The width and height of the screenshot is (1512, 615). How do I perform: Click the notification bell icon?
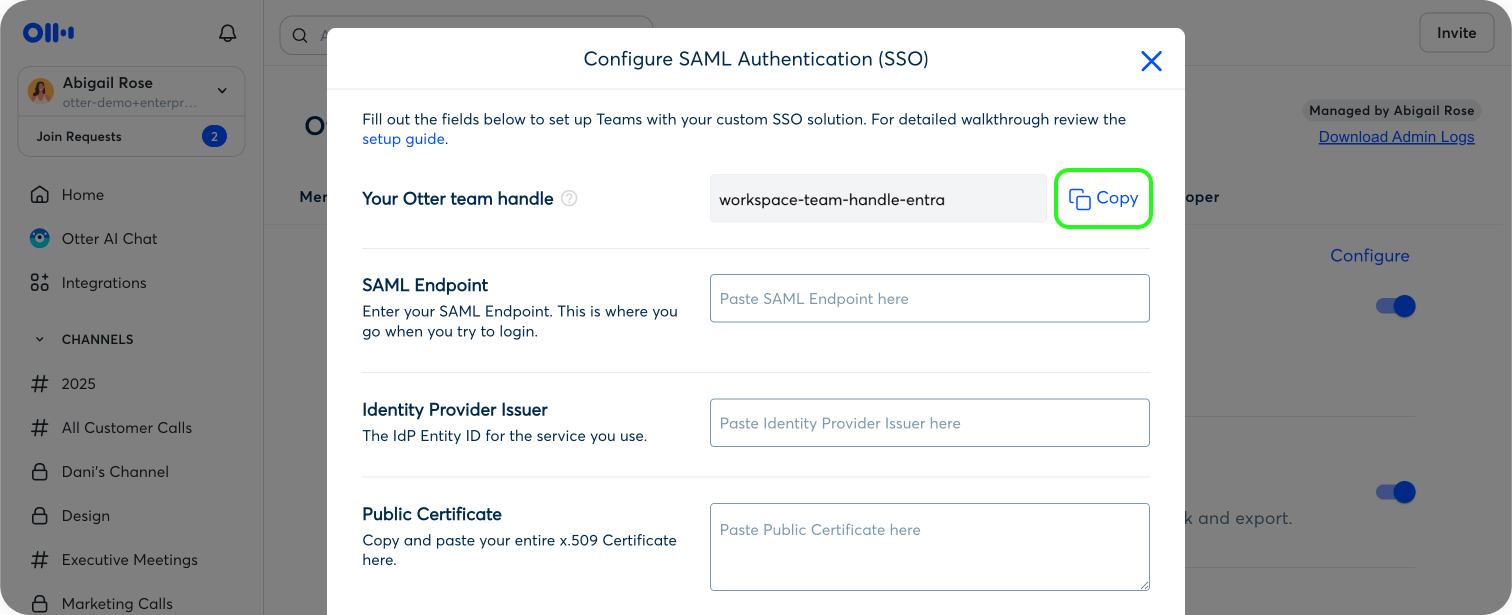(227, 33)
